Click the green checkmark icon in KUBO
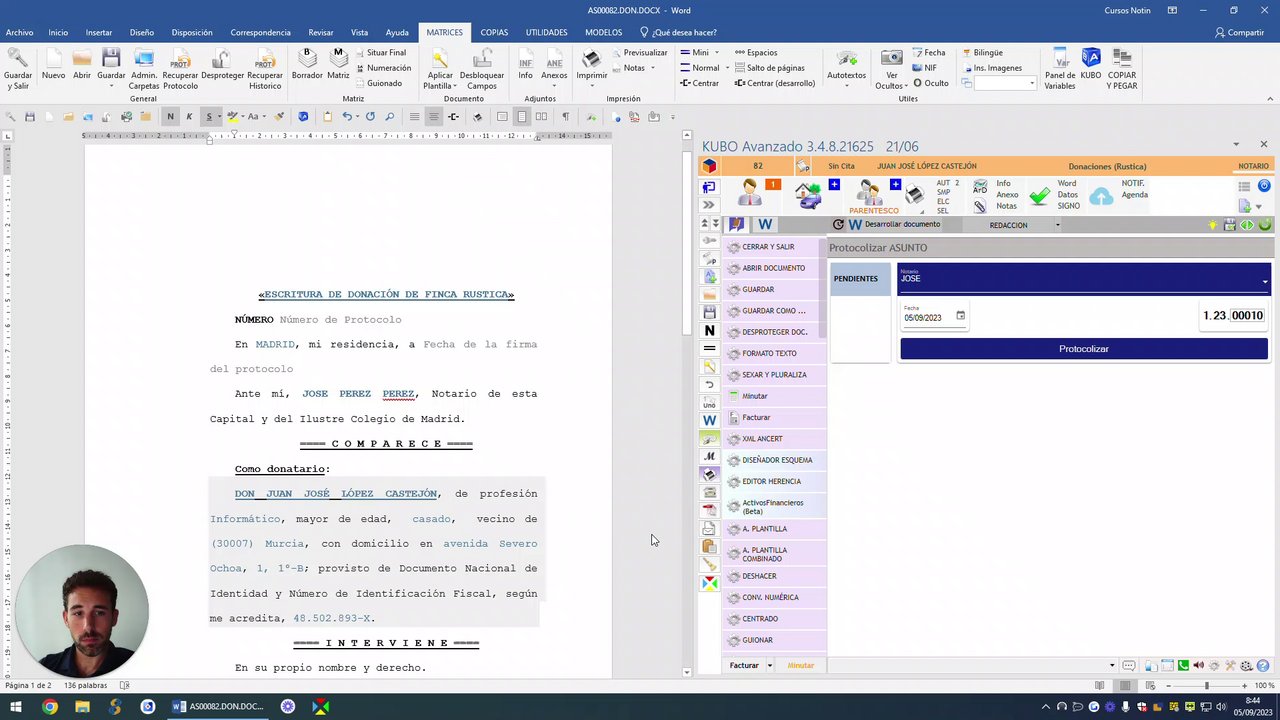1280x720 pixels. 1040,196
